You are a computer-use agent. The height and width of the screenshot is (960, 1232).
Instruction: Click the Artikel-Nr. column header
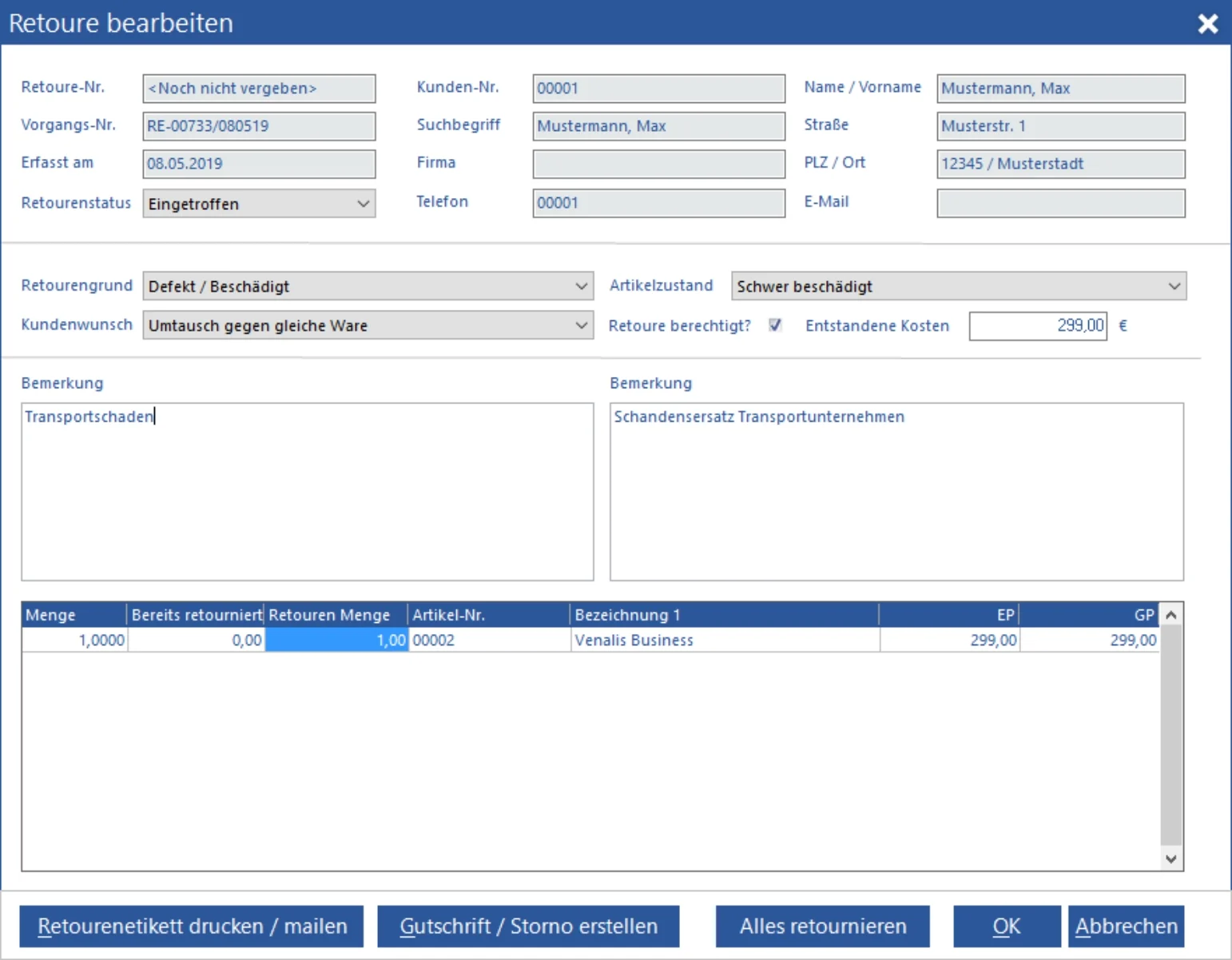coord(489,615)
